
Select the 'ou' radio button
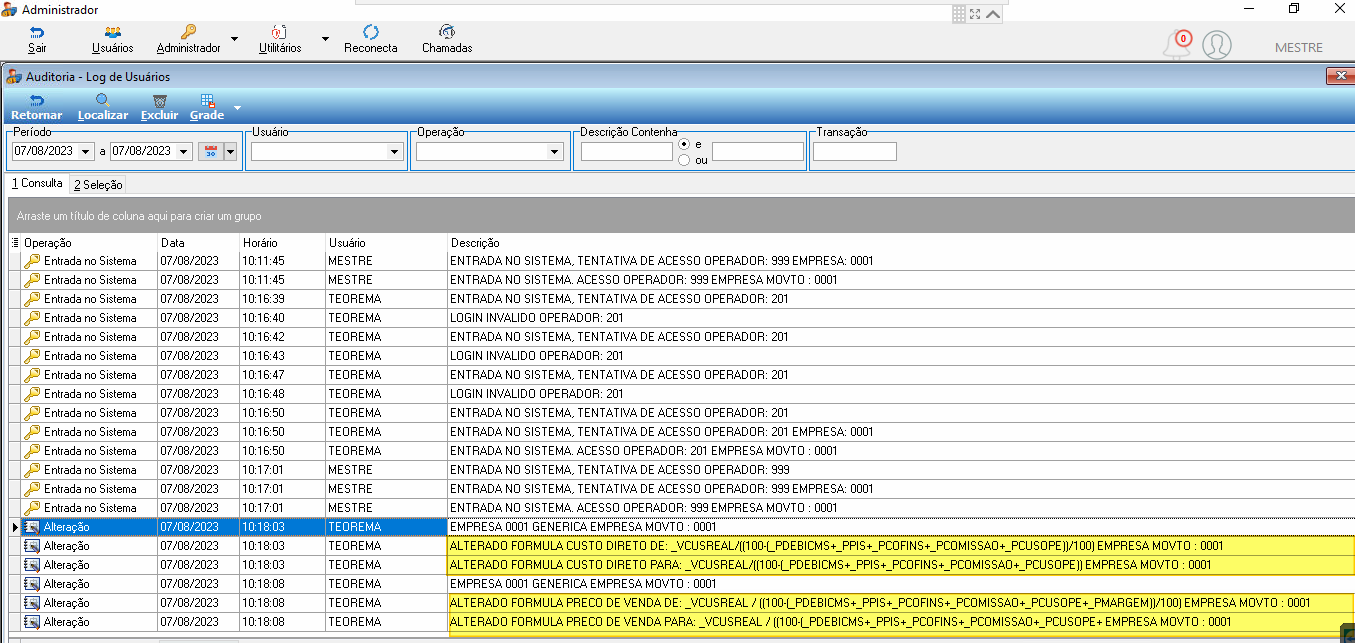(x=684, y=160)
